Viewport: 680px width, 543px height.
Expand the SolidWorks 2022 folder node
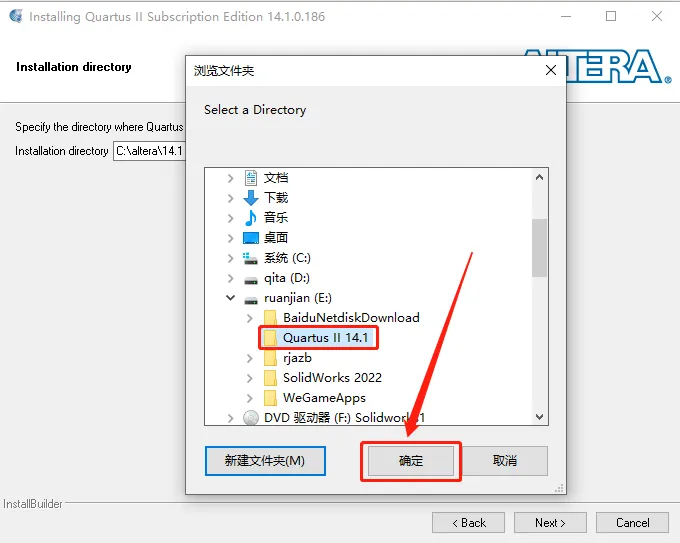click(250, 378)
